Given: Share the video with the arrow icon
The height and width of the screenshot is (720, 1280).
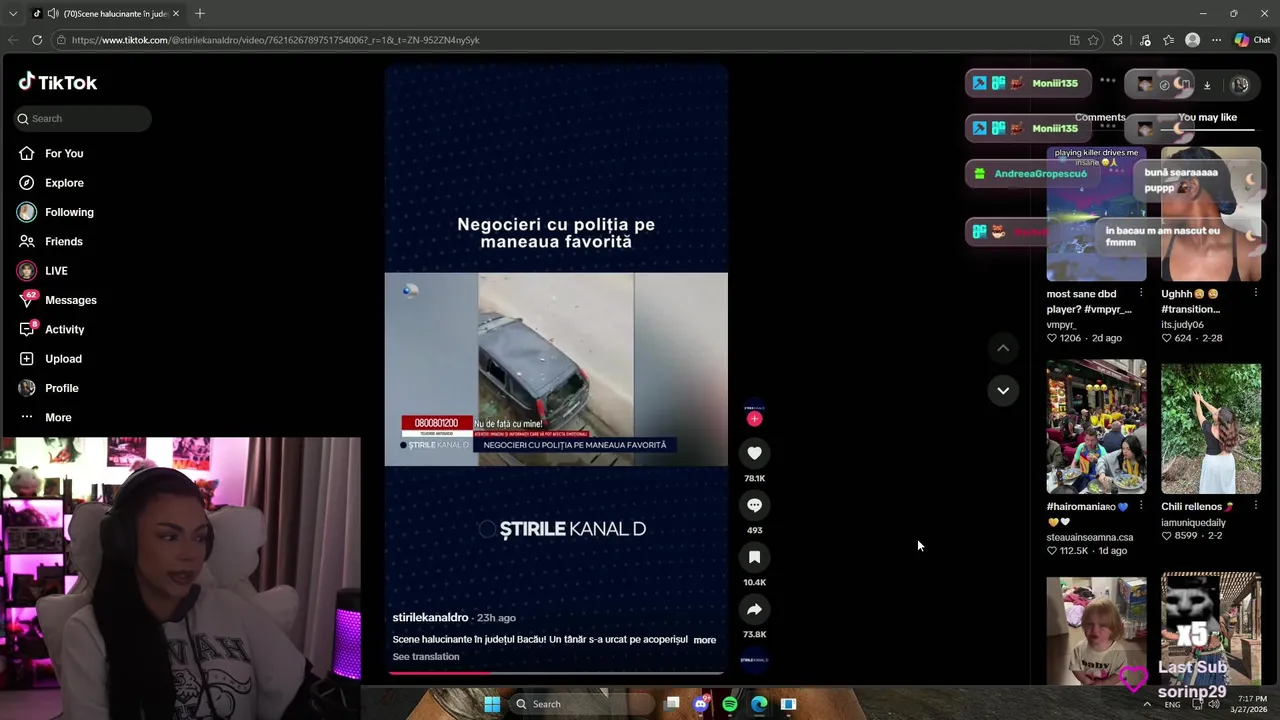Looking at the screenshot, I should click(754, 609).
